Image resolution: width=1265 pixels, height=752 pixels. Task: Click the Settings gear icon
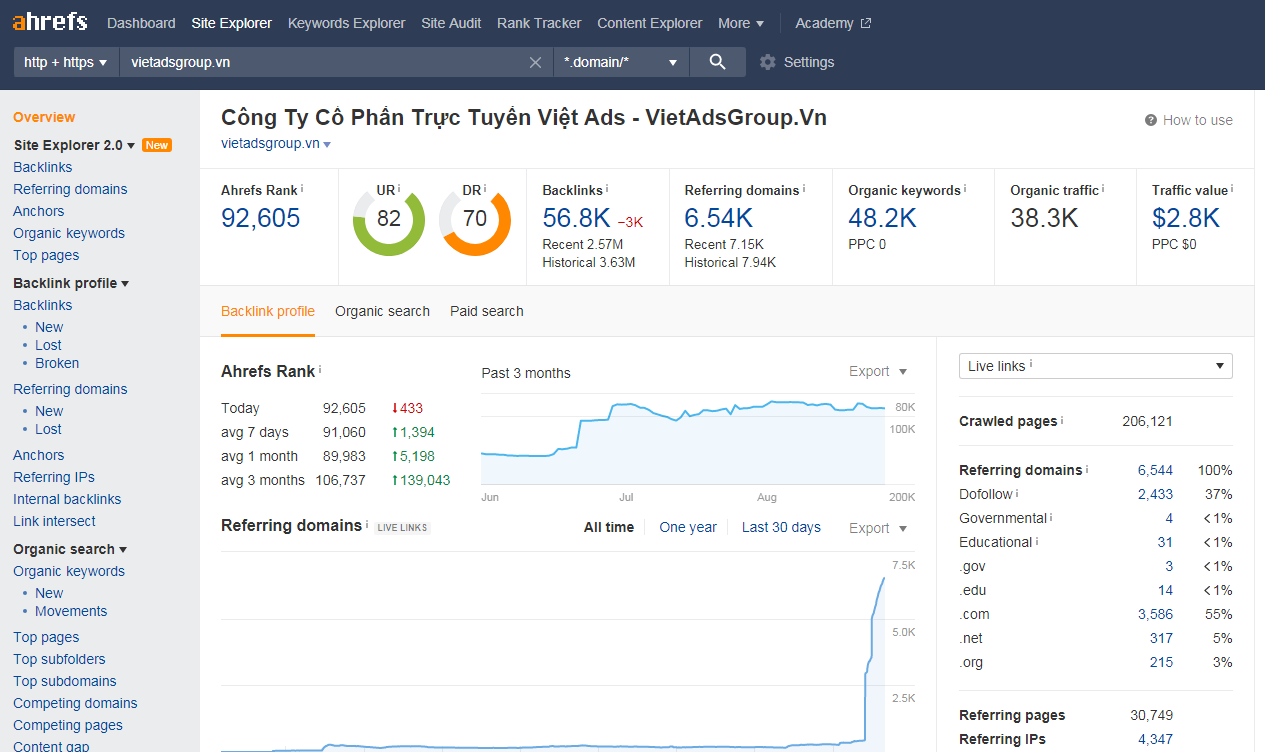pos(768,62)
